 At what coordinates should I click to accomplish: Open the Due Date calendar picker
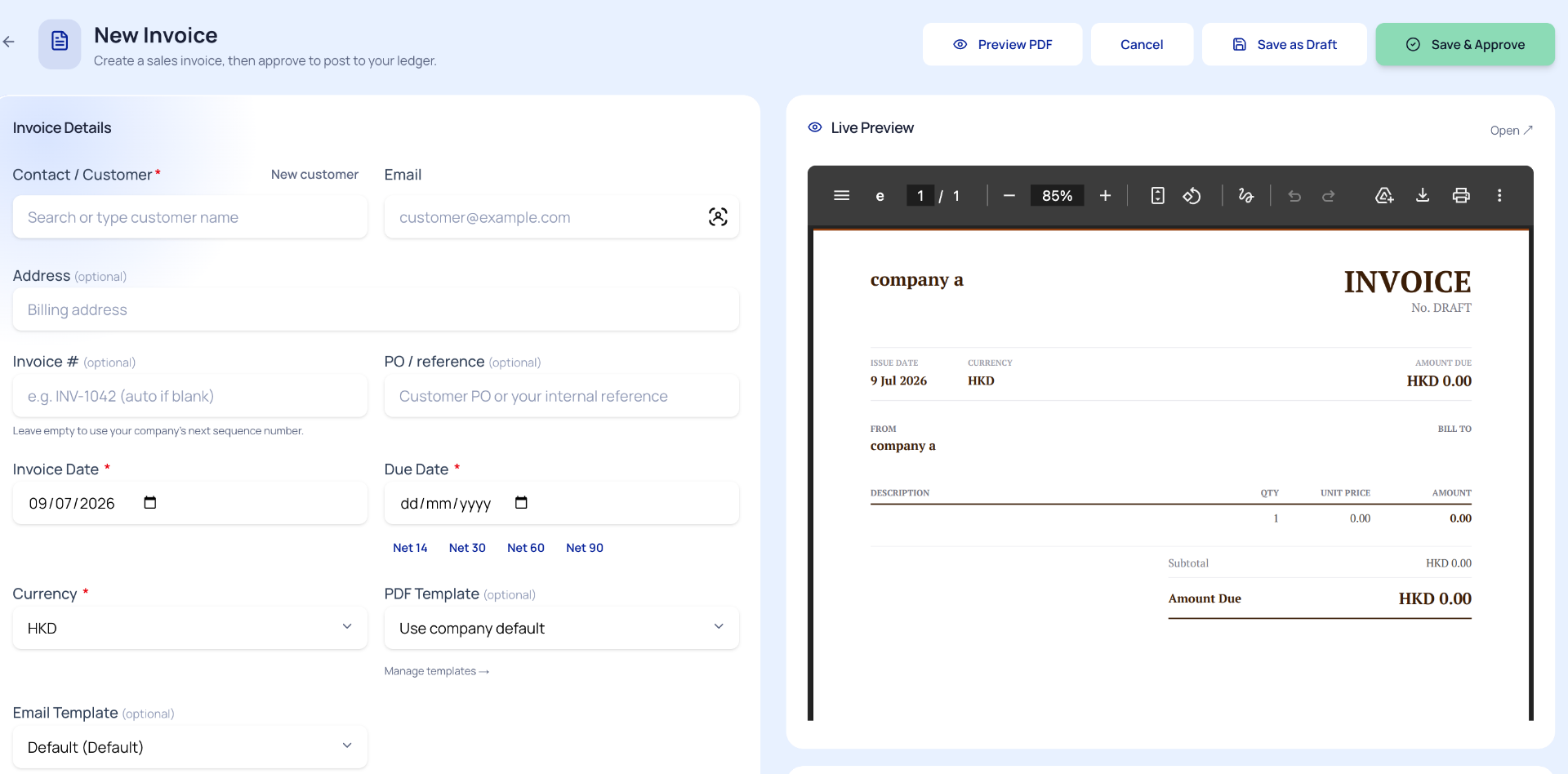pos(521,502)
